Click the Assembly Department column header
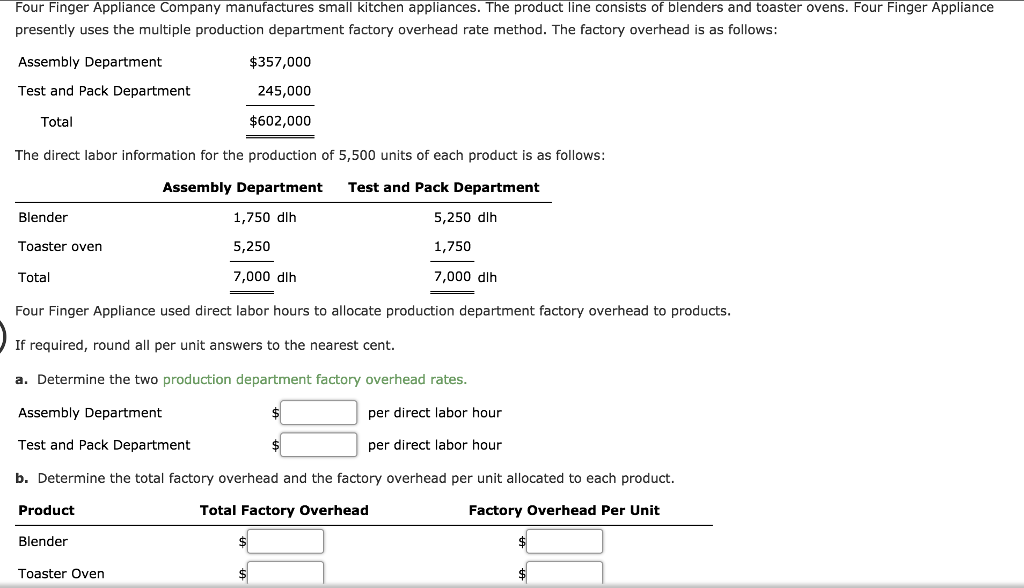This screenshot has width=1024, height=588. click(x=242, y=187)
